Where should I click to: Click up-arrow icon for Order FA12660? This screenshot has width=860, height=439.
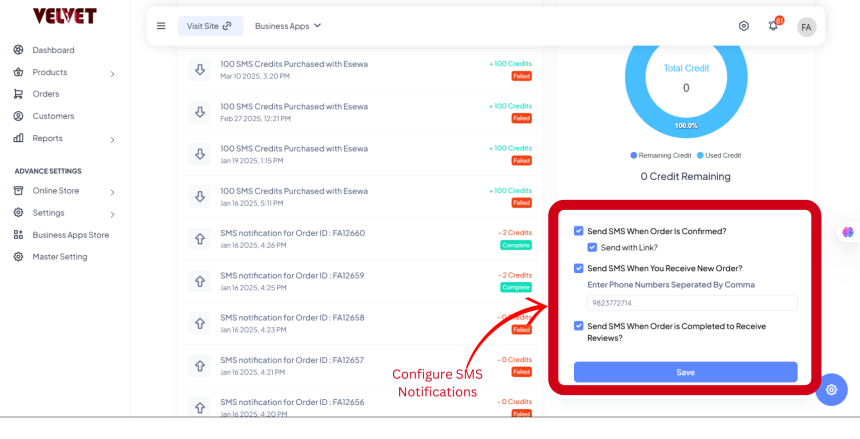click(200, 239)
